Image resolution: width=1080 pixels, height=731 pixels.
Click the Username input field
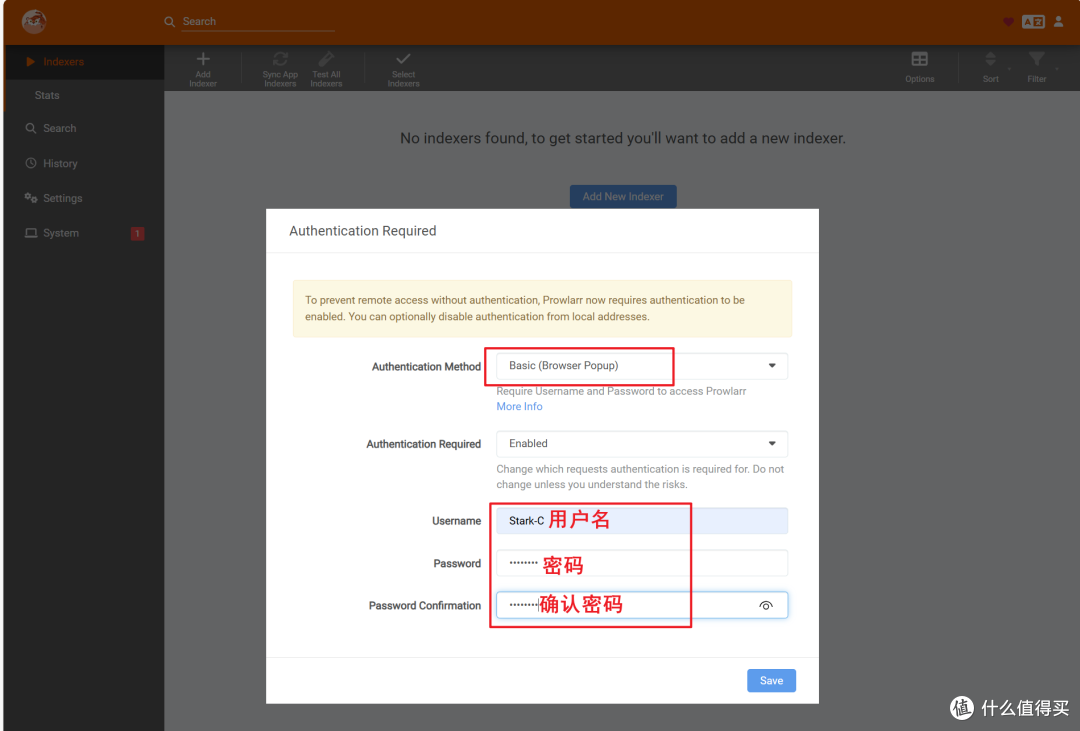[x=642, y=521]
